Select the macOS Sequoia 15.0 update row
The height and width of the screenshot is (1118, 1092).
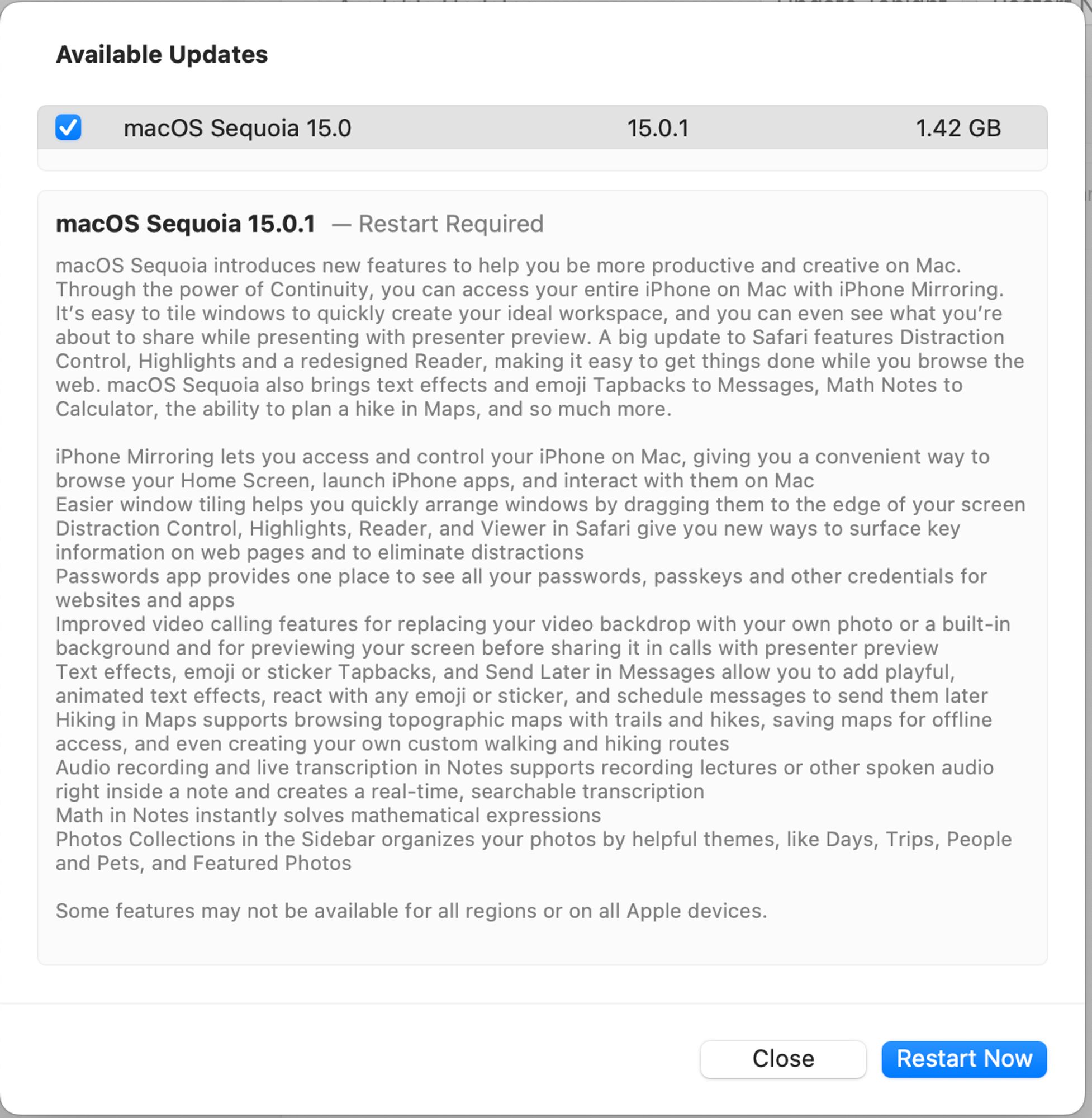click(x=545, y=127)
